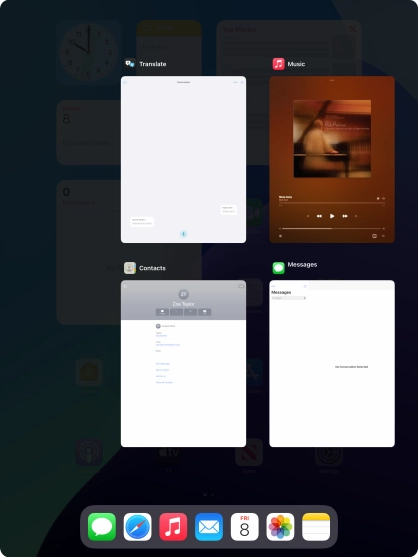Click fast-forward button in Music card
Screen dimensions: 418x557
point(344,216)
